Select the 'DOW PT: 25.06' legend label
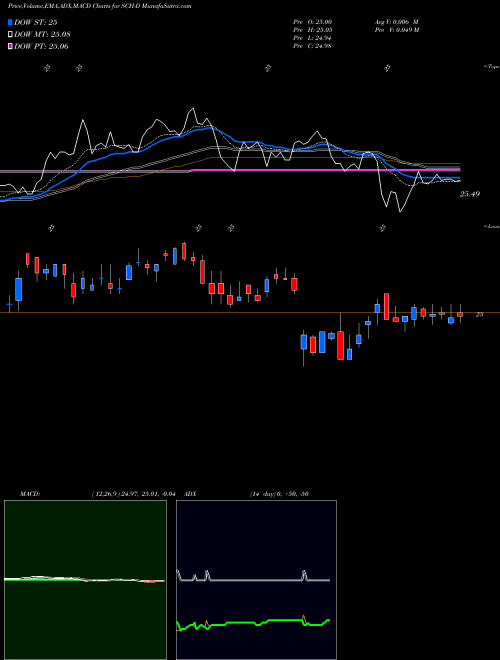 [x=41, y=46]
